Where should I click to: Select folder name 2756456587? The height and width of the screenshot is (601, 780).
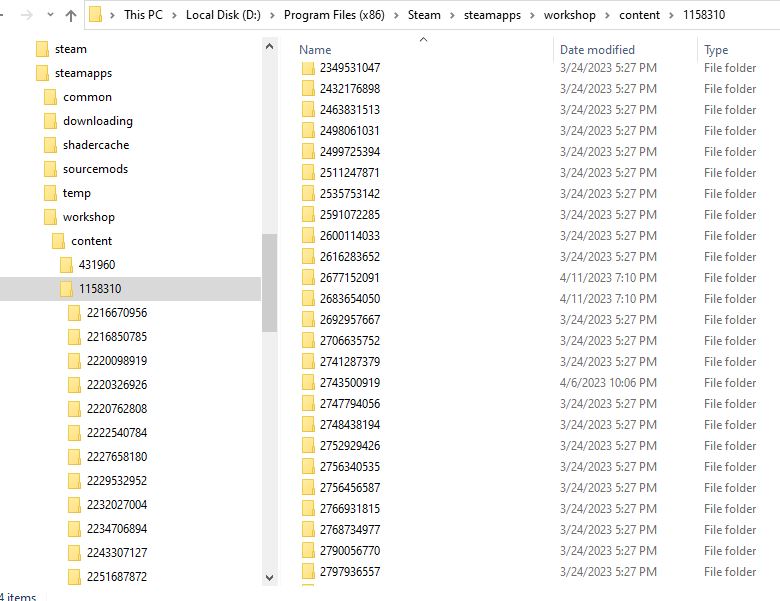click(x=350, y=488)
